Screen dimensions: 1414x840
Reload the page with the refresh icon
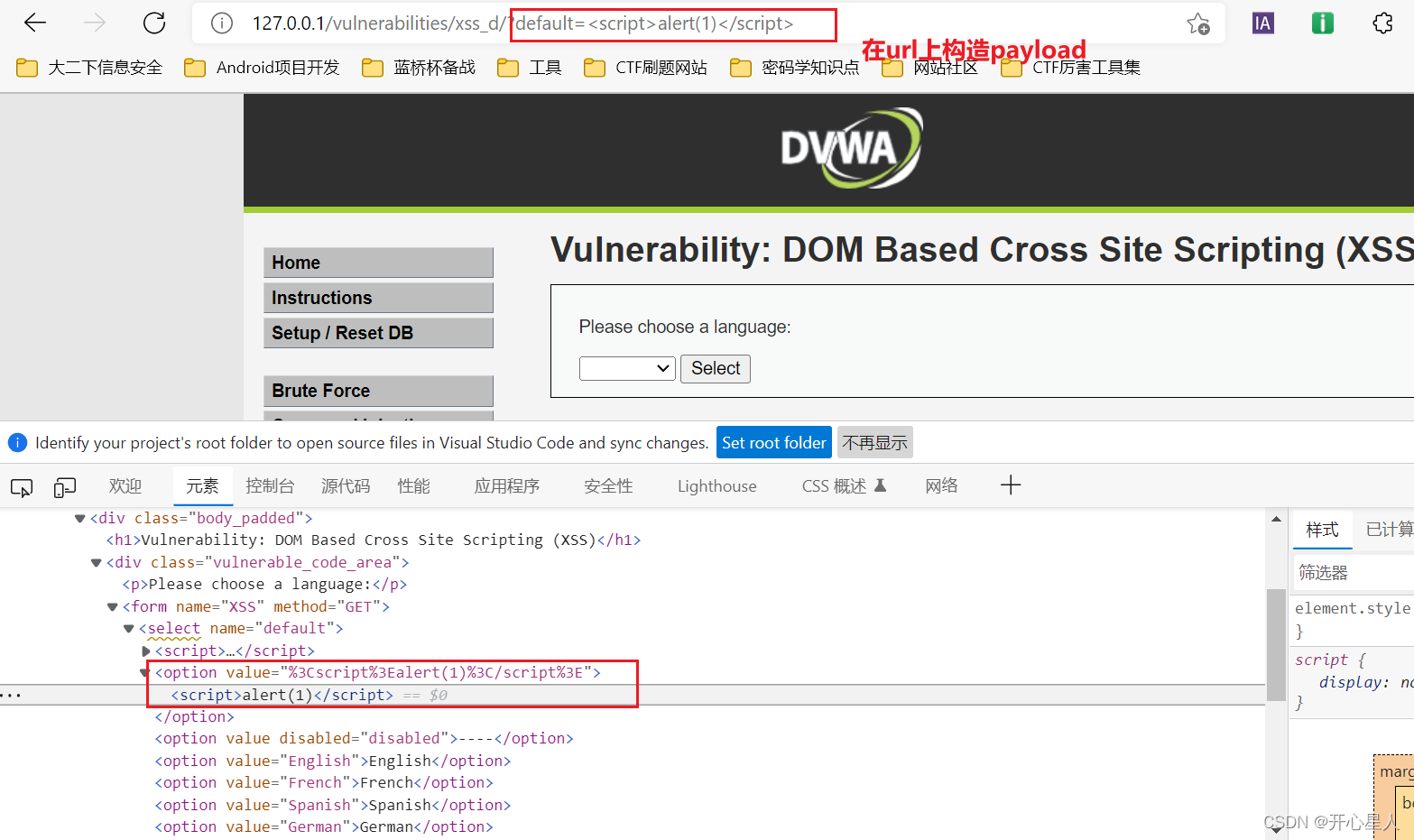pyautogui.click(x=154, y=23)
